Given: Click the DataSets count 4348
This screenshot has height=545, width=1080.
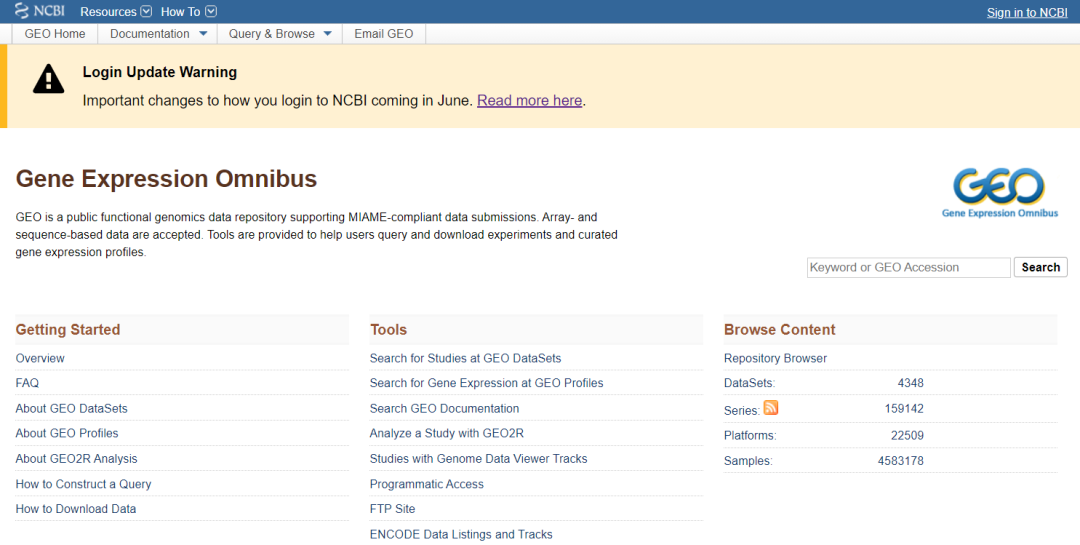Looking at the screenshot, I should [911, 383].
